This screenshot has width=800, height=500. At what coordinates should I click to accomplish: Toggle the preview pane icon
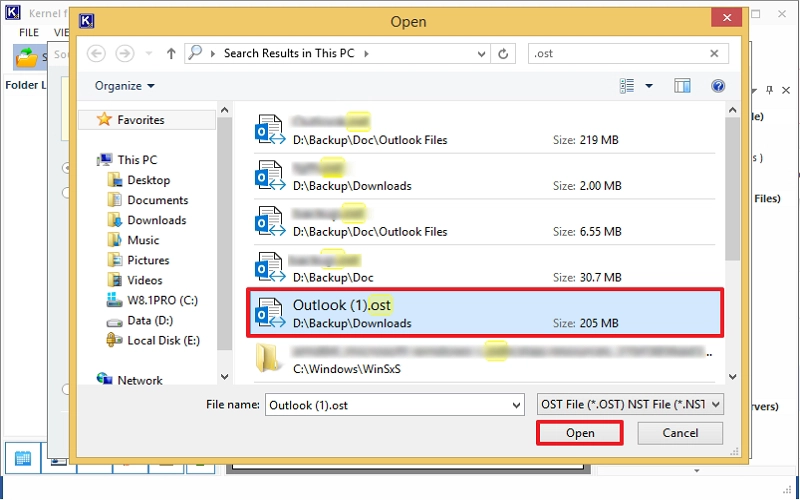point(682,86)
